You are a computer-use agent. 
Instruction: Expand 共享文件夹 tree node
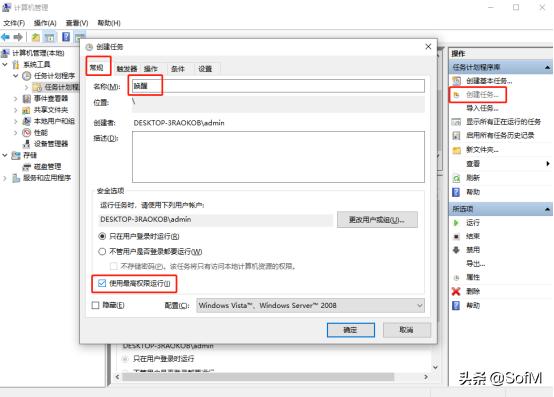(x=16, y=110)
